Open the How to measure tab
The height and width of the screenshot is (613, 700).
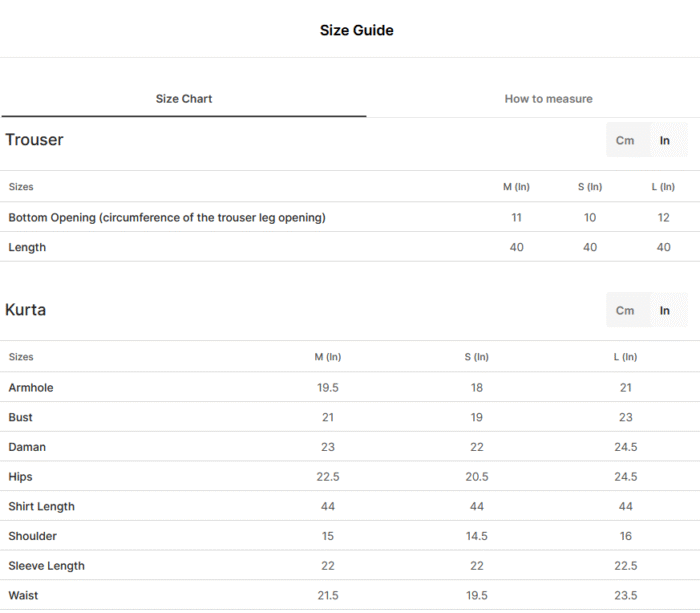[548, 99]
